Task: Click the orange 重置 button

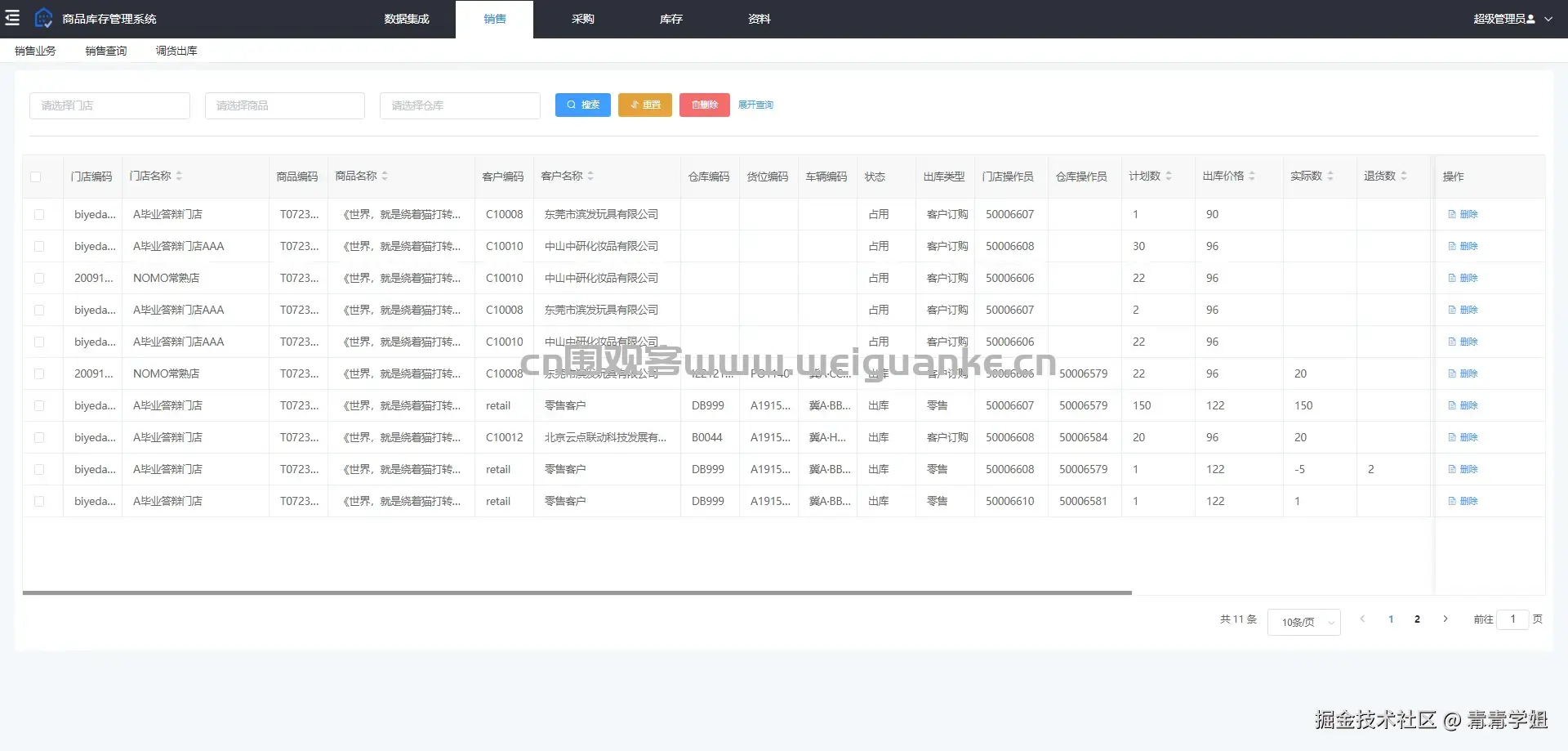Action: point(645,105)
